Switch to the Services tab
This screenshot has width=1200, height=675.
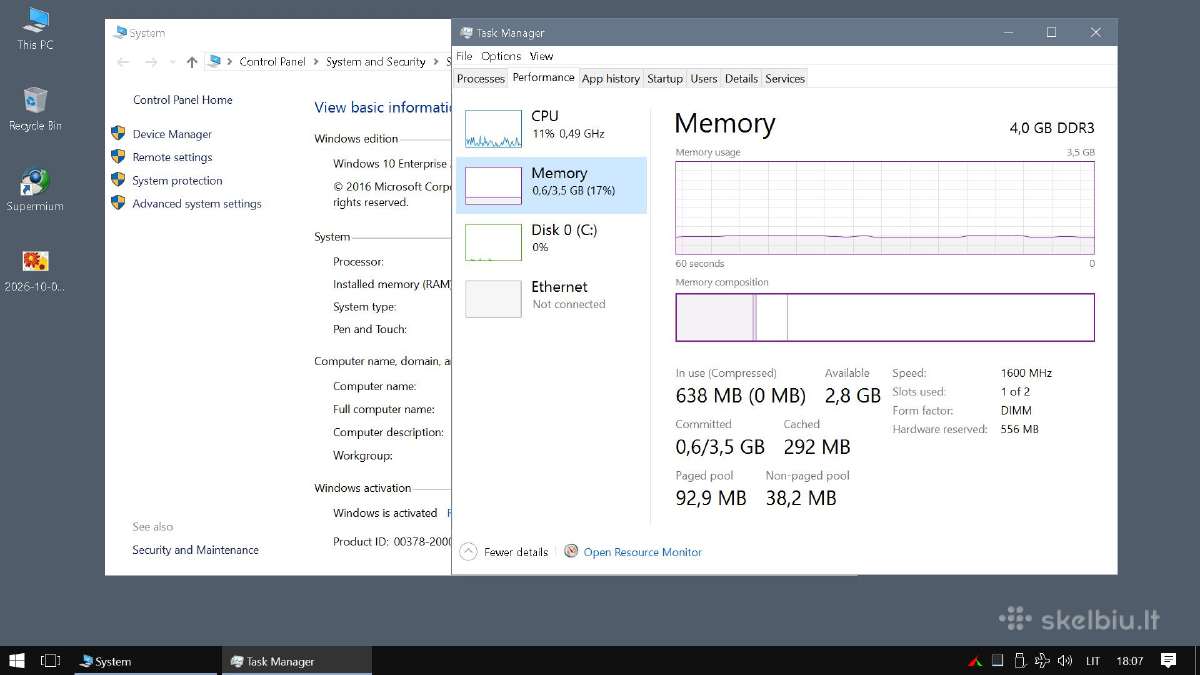coord(785,79)
